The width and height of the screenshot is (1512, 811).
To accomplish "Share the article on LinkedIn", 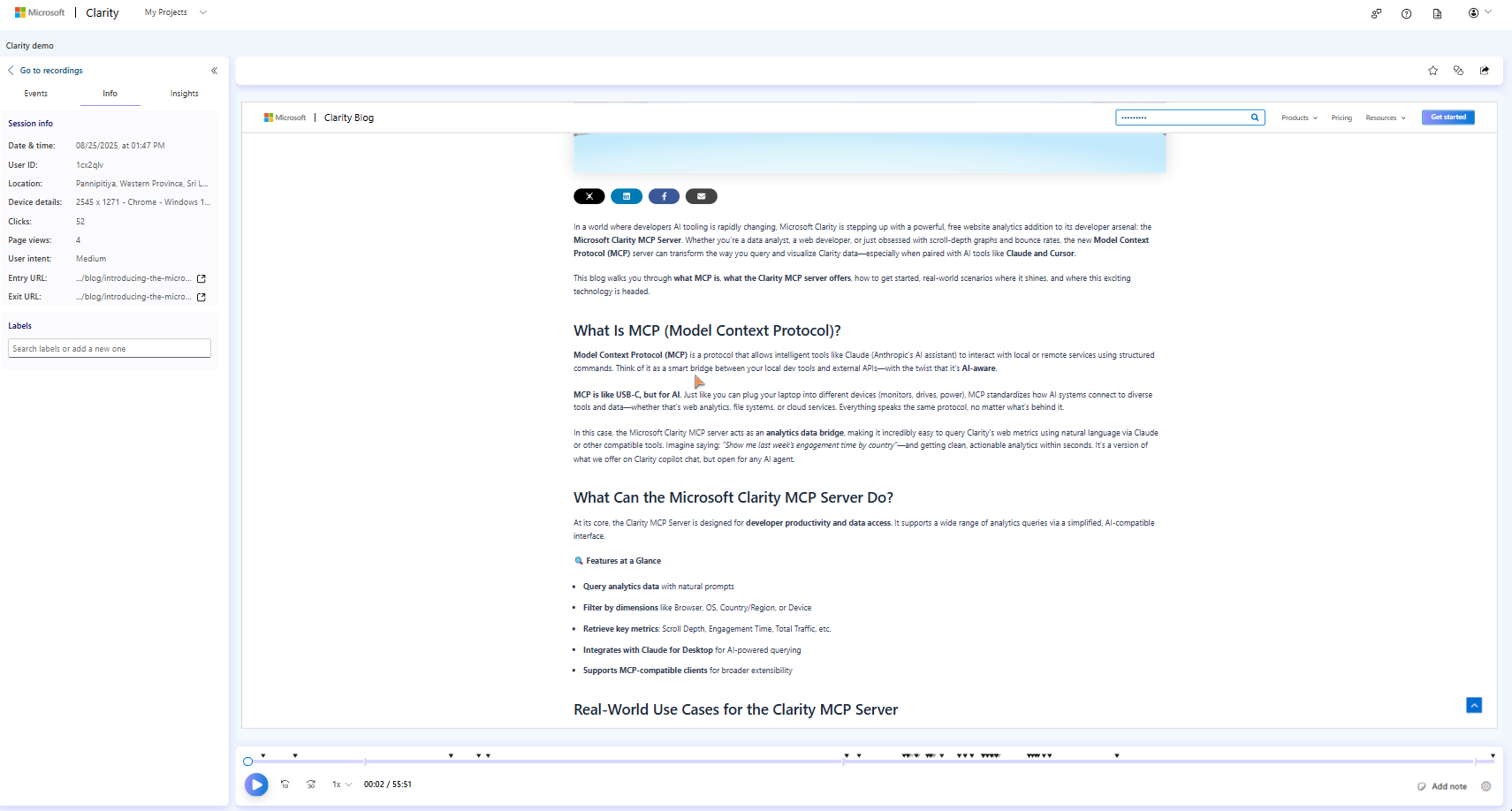I will (x=627, y=196).
